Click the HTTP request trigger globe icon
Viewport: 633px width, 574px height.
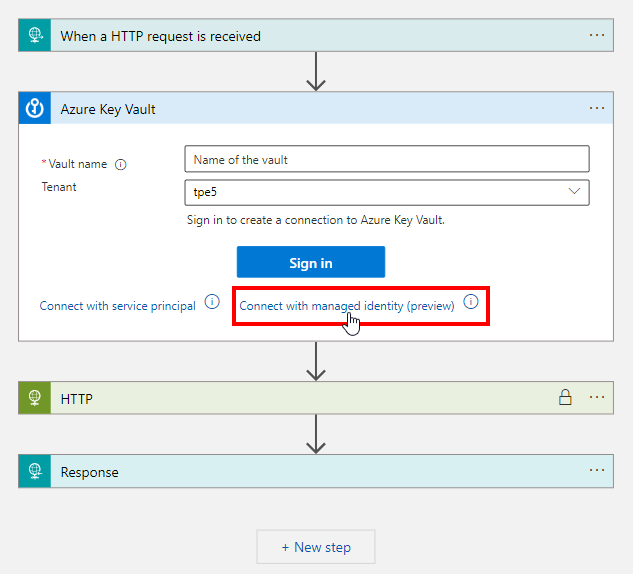[34, 36]
